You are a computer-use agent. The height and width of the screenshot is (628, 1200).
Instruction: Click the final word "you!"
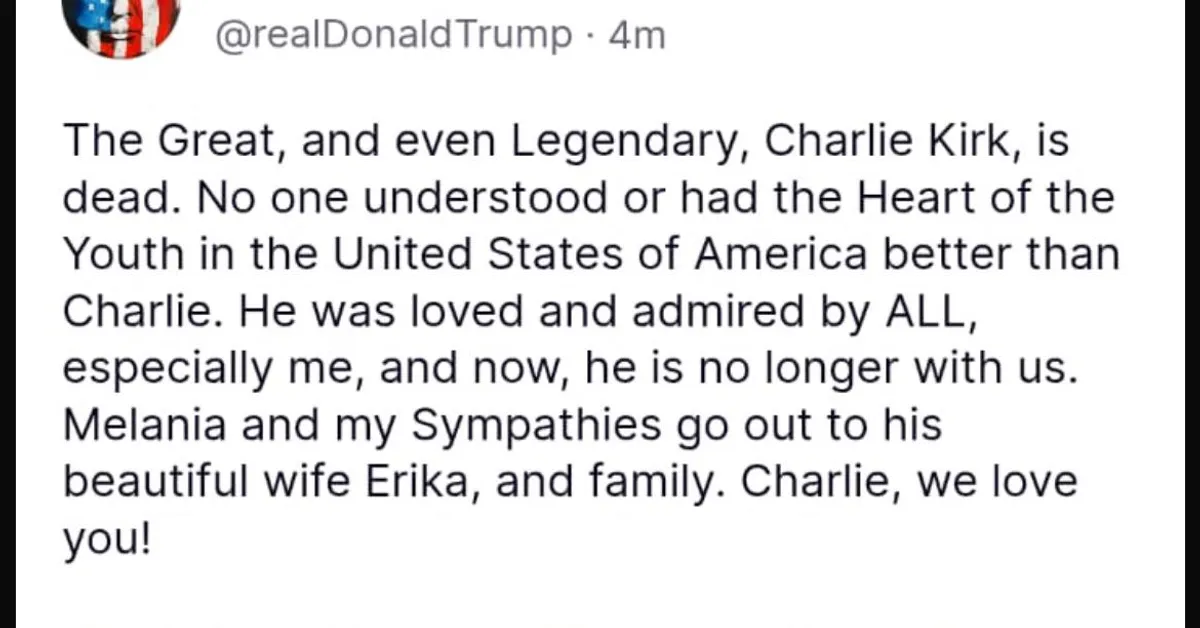[x=109, y=541]
